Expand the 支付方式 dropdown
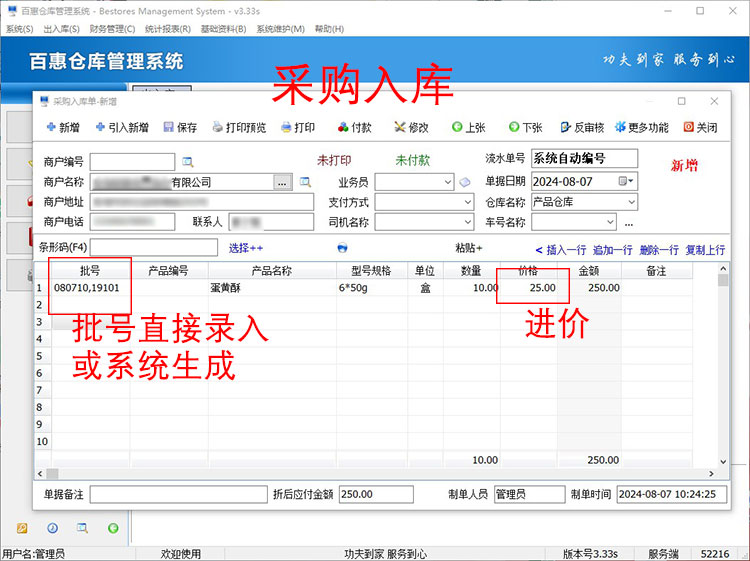750x561 pixels. click(x=468, y=202)
